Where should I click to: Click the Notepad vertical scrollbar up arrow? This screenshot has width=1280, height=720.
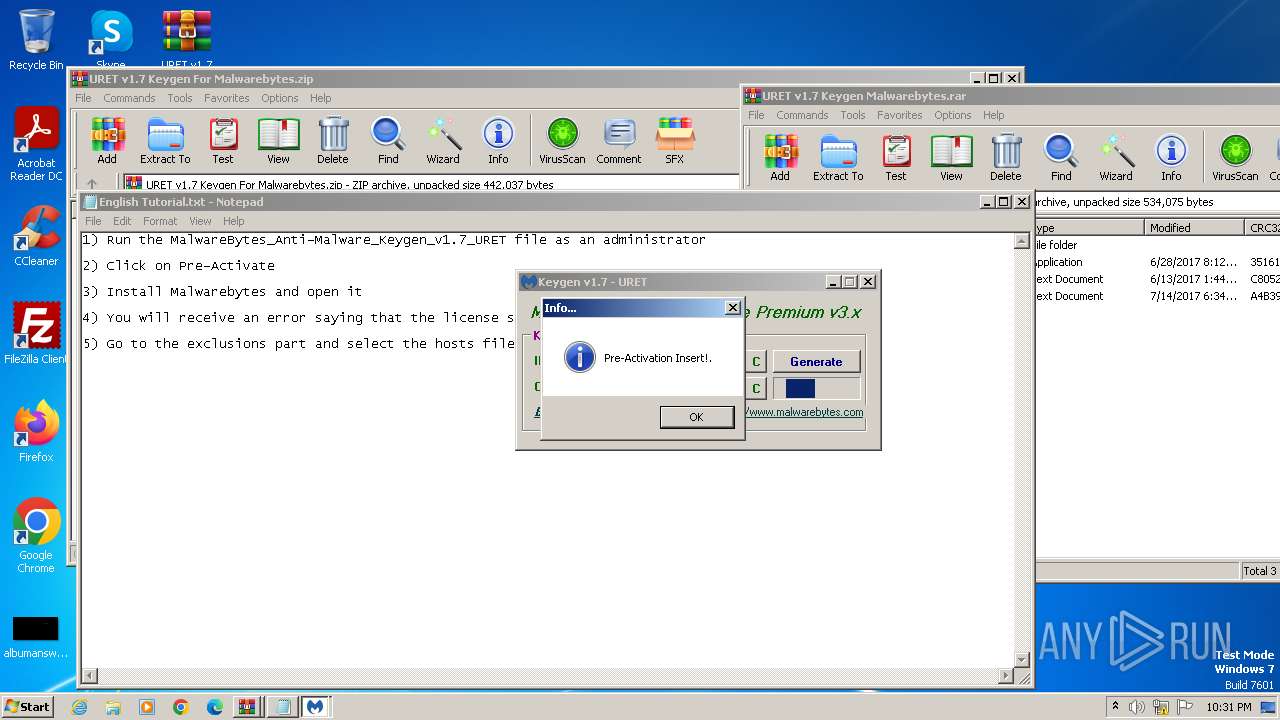1022,241
